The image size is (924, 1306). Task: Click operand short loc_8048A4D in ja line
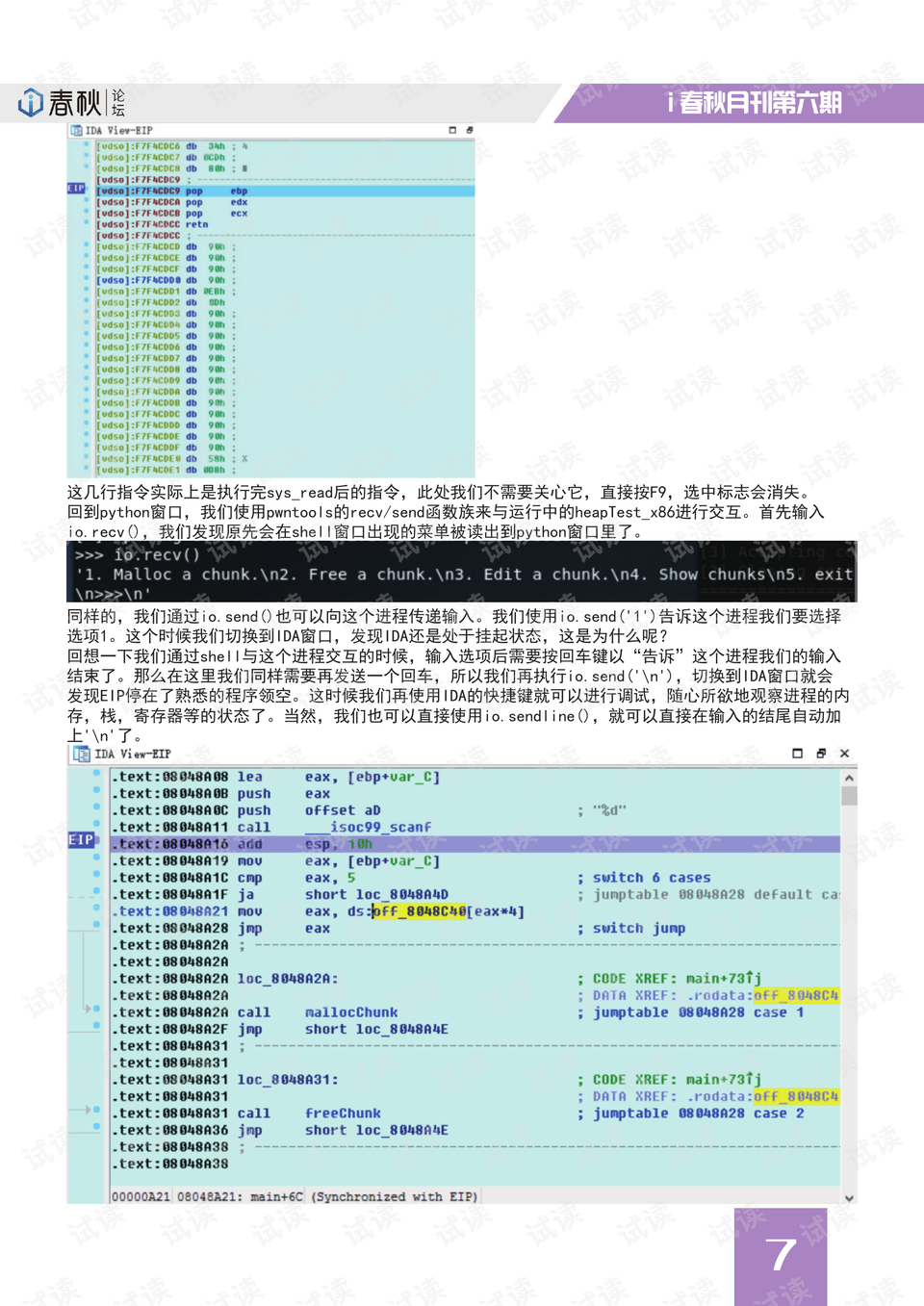coord(376,895)
